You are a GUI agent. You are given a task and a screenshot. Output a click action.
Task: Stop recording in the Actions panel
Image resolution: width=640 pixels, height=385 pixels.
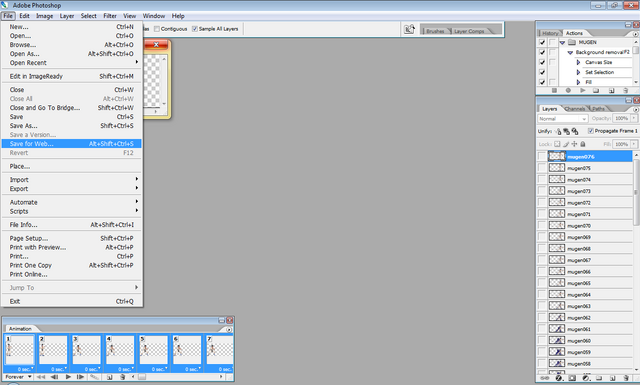click(554, 90)
